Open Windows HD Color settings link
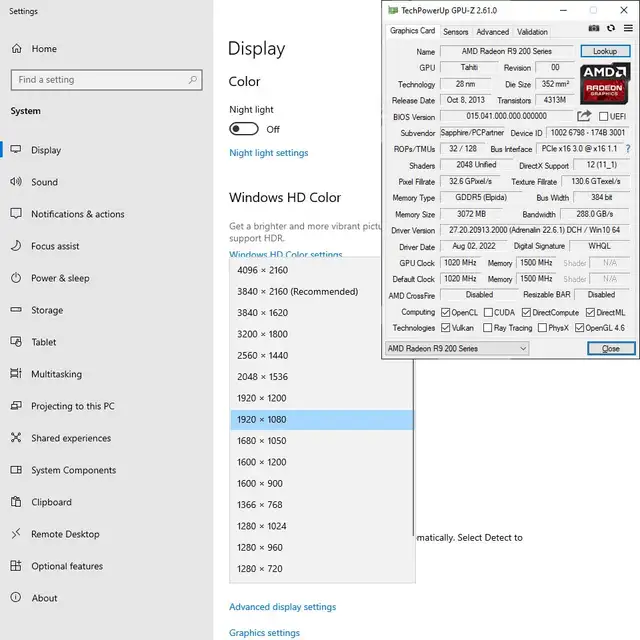 [x=286, y=254]
